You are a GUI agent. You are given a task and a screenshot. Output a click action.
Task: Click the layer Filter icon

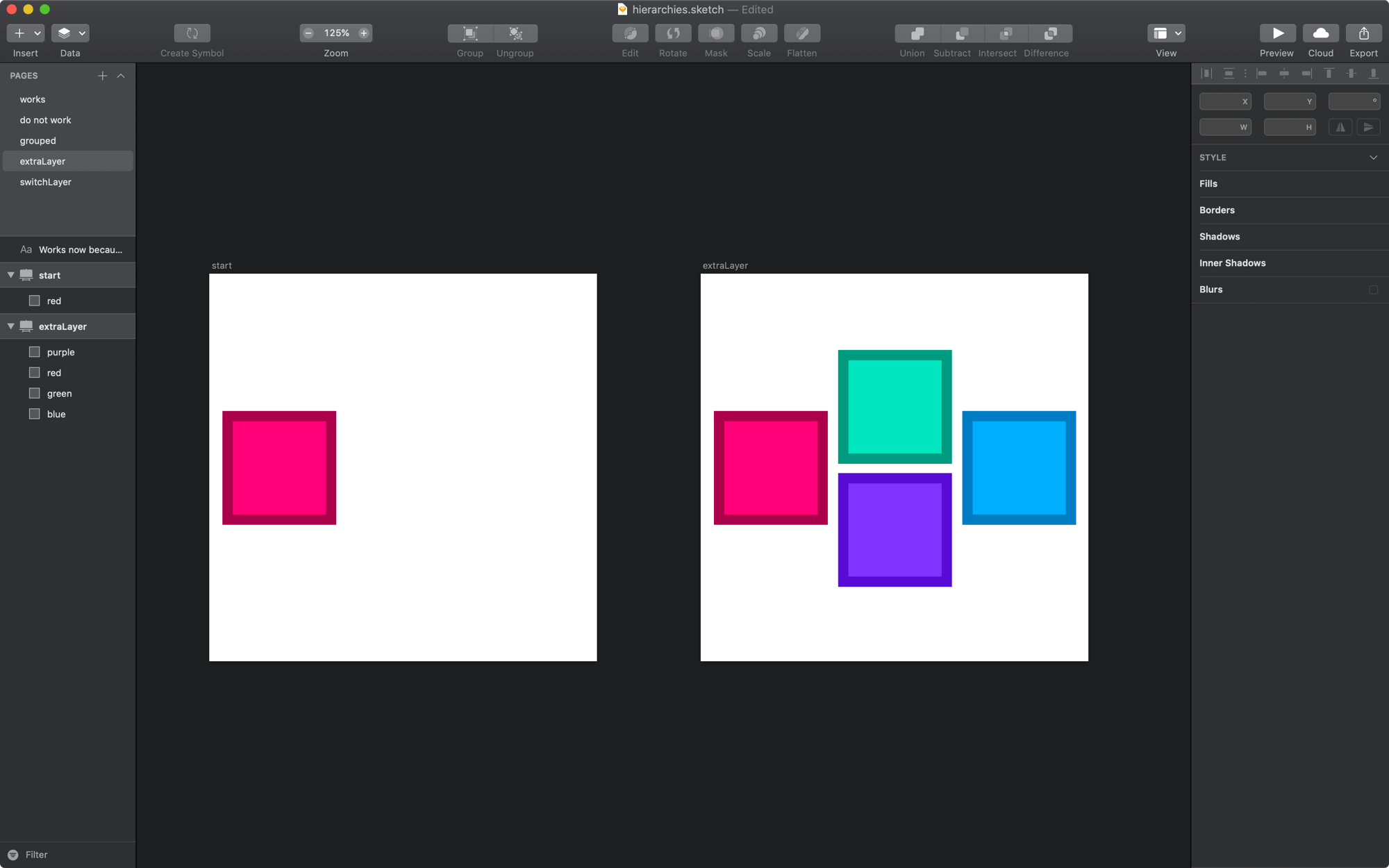(13, 855)
